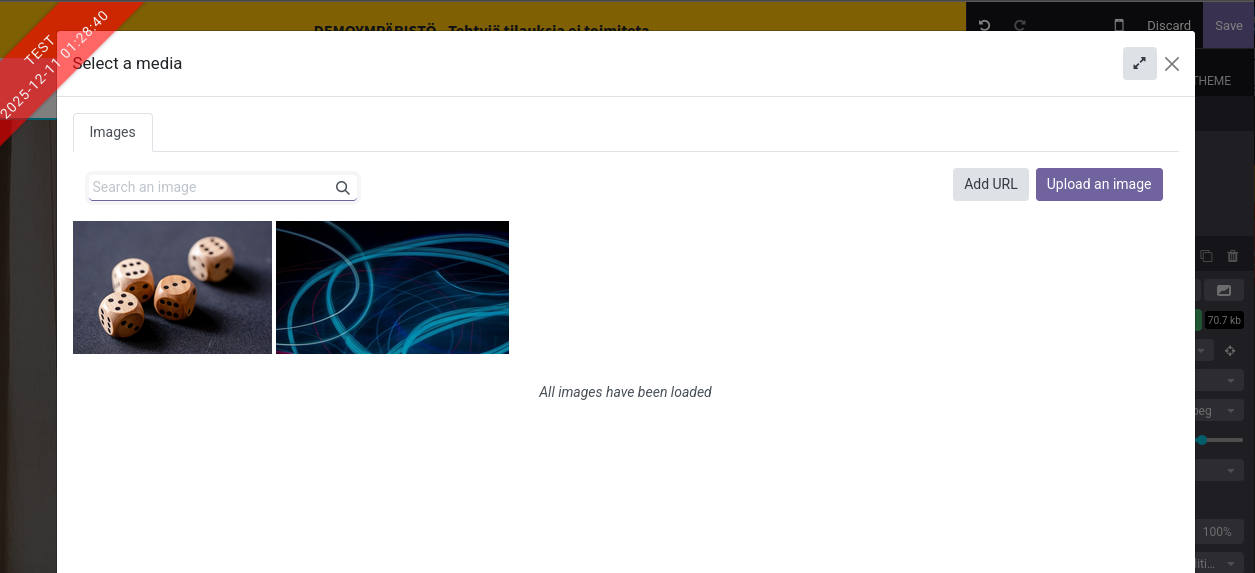Click the Search an image field

(x=210, y=187)
